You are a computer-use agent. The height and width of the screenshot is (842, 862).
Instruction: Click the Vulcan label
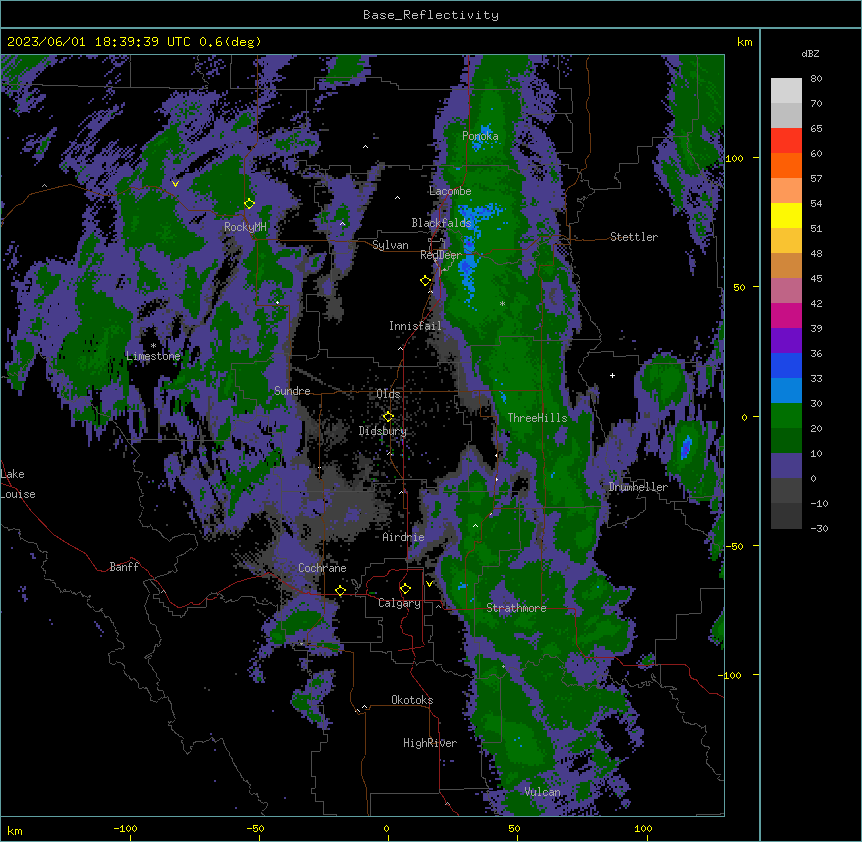(543, 792)
